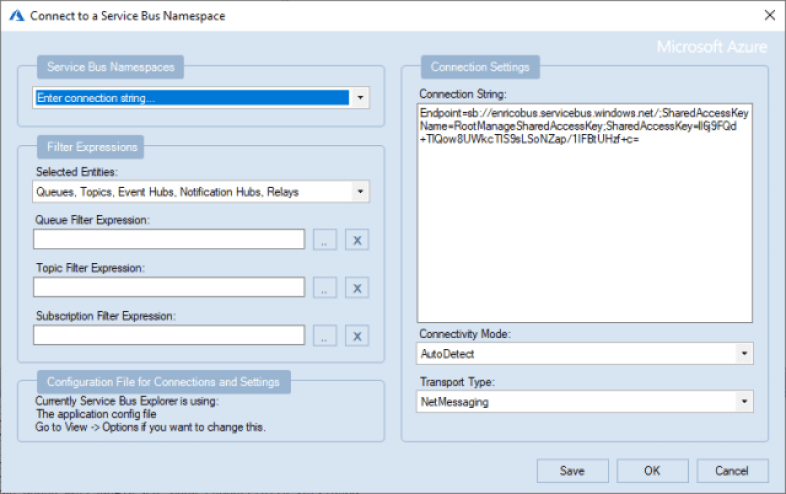Screen dimensions: 786x494
Task: Click inside the Topic Filter Expression field
Action: (x=169, y=287)
